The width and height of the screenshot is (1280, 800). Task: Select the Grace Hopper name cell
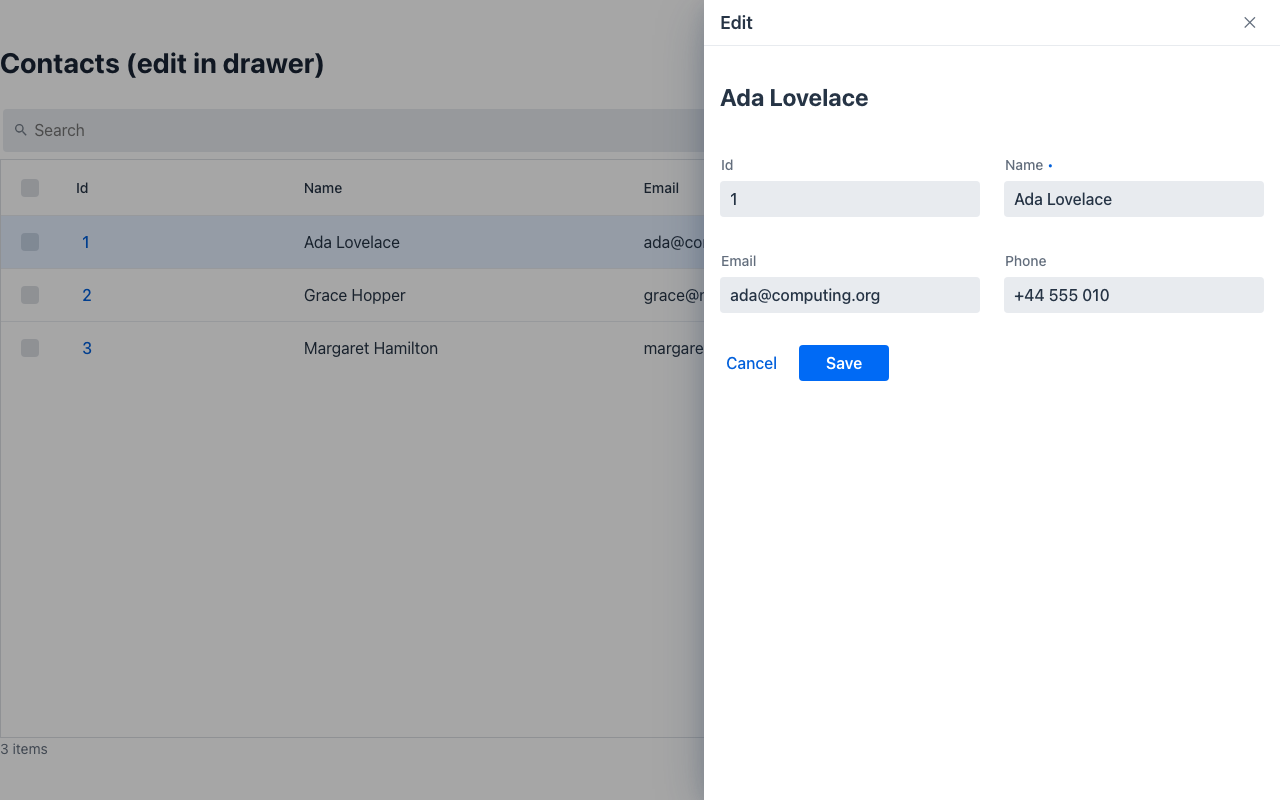tap(355, 295)
